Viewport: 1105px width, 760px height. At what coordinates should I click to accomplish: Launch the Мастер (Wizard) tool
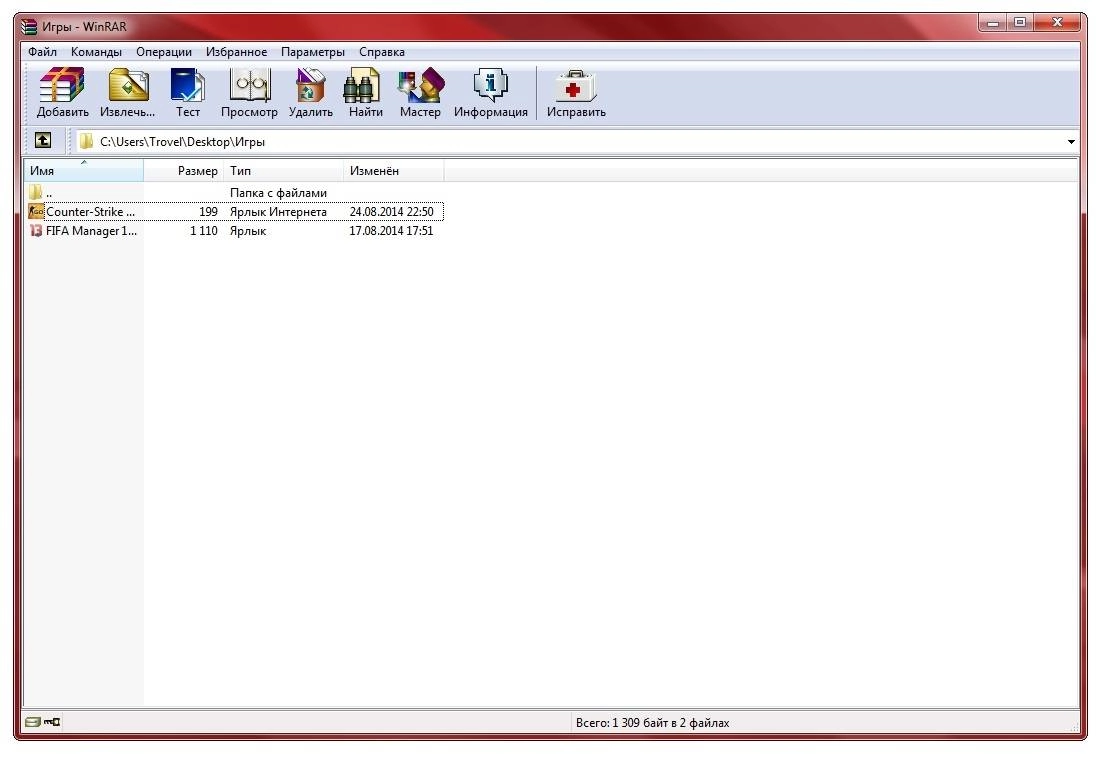[x=420, y=92]
